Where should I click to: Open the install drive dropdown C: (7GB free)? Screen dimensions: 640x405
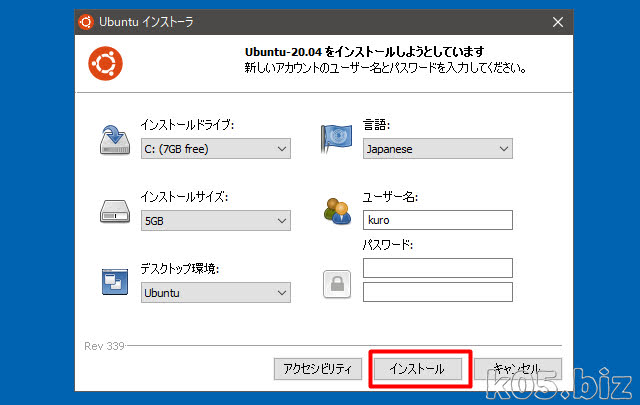point(216,149)
